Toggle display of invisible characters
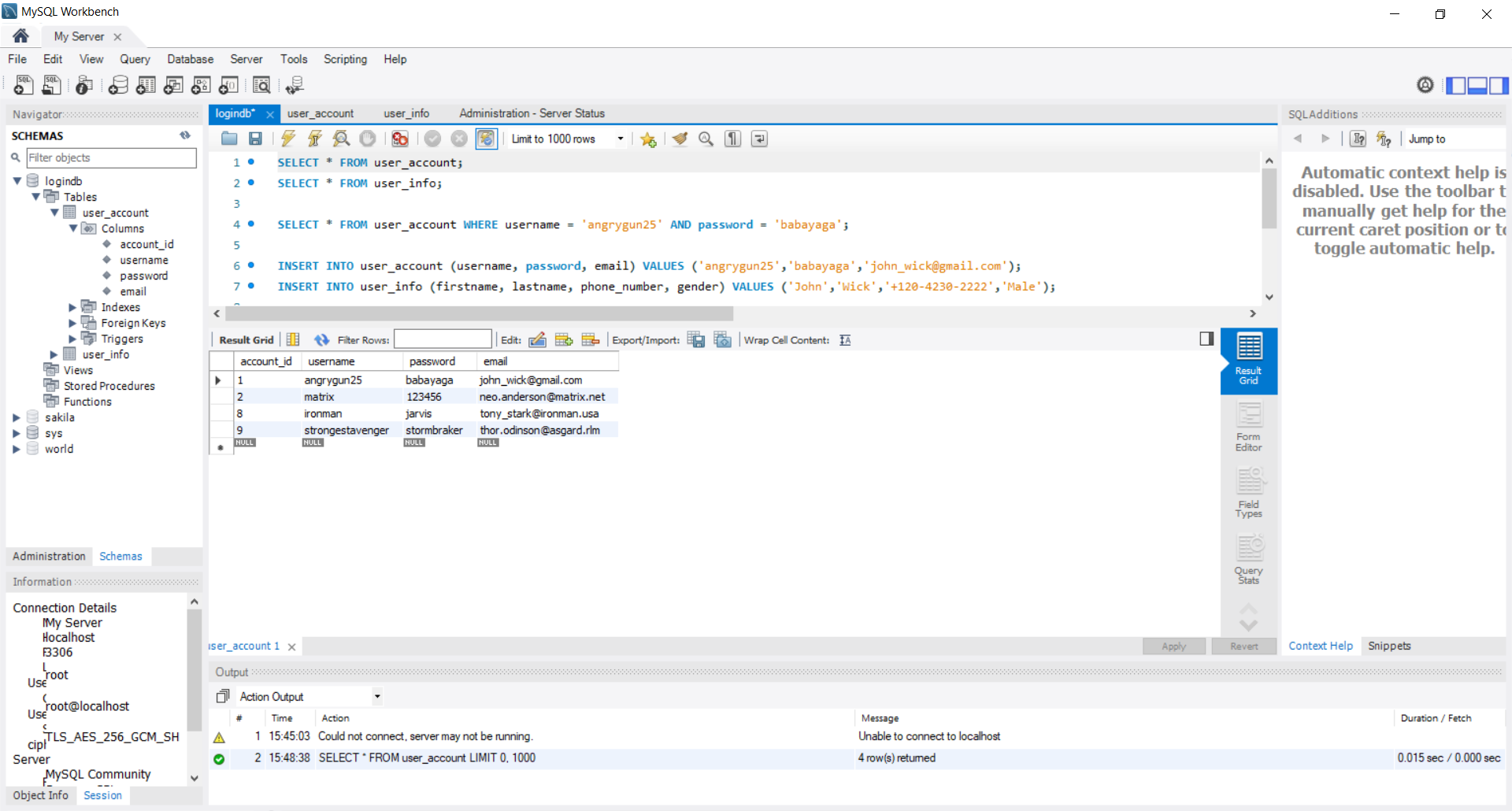This screenshot has width=1512, height=811. coord(733,139)
